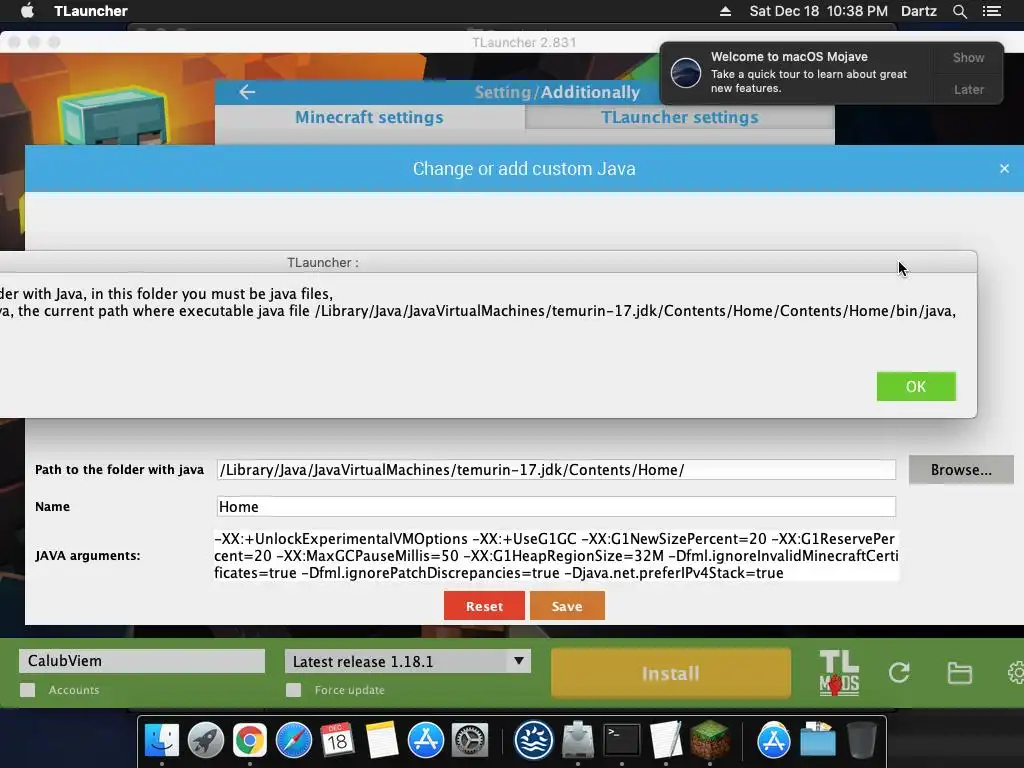
Task: Open Notification Center from the menu bar
Action: 991,11
